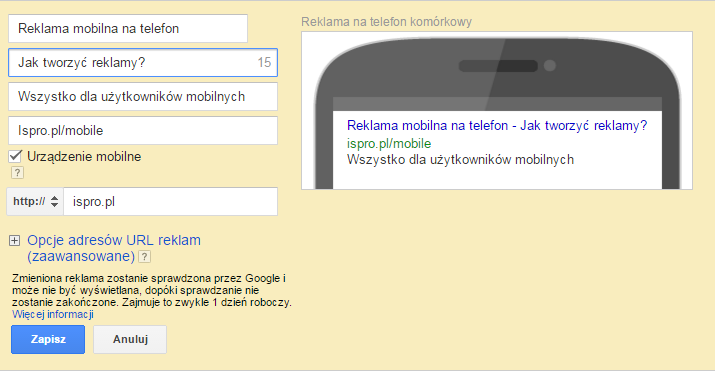Click the character counter 15
715x372 pixels.
click(x=264, y=62)
